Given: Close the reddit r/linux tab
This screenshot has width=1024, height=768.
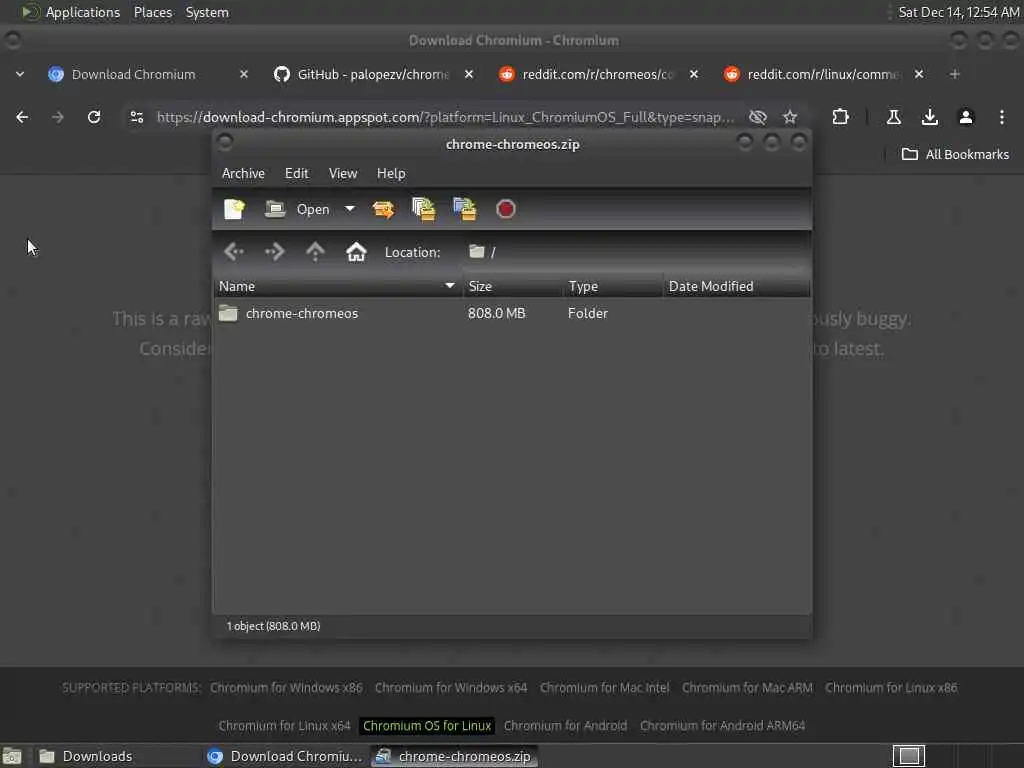Looking at the screenshot, I should click(919, 74).
